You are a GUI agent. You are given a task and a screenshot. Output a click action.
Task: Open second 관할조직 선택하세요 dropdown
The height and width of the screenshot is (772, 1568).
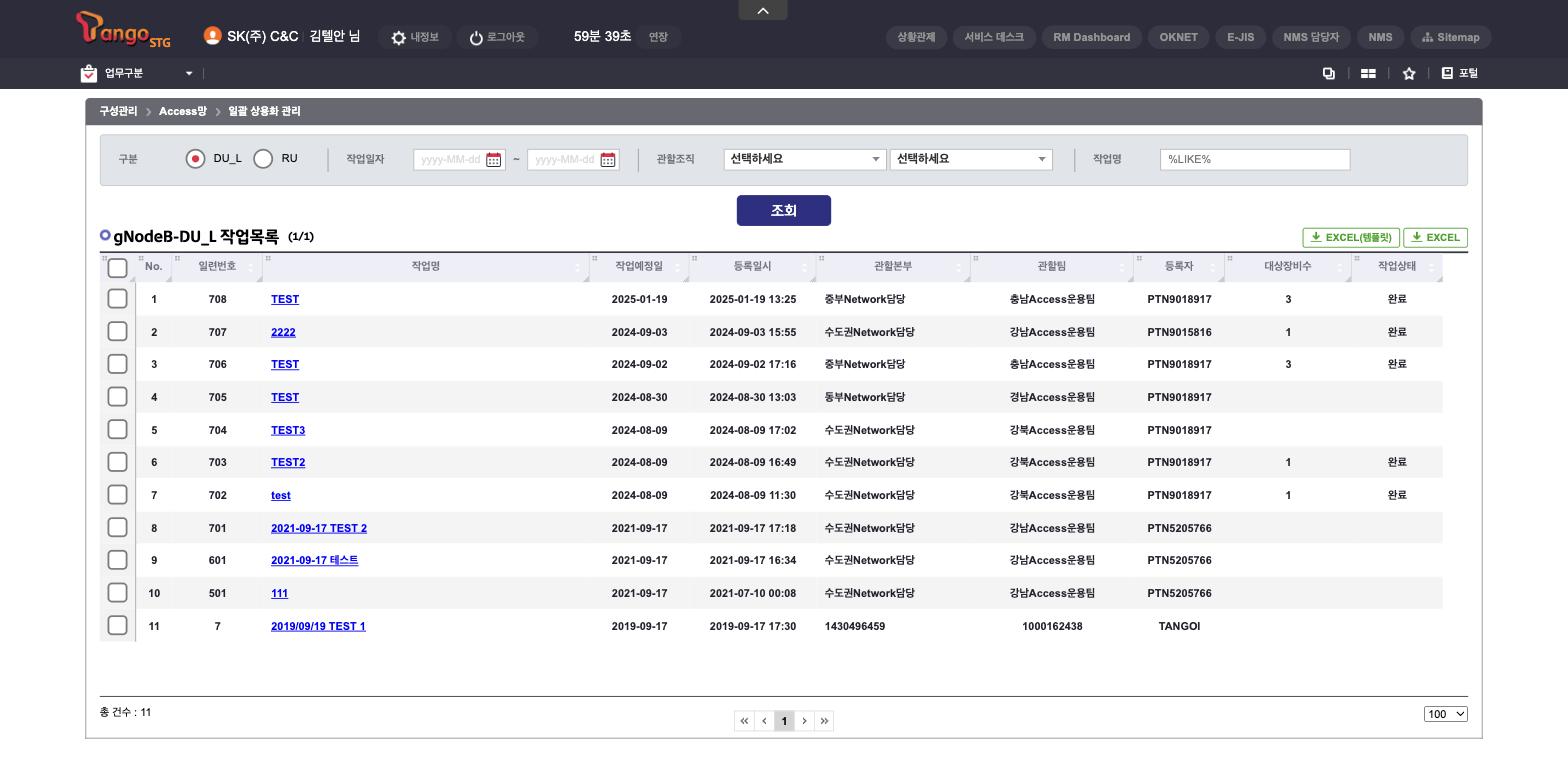click(971, 159)
